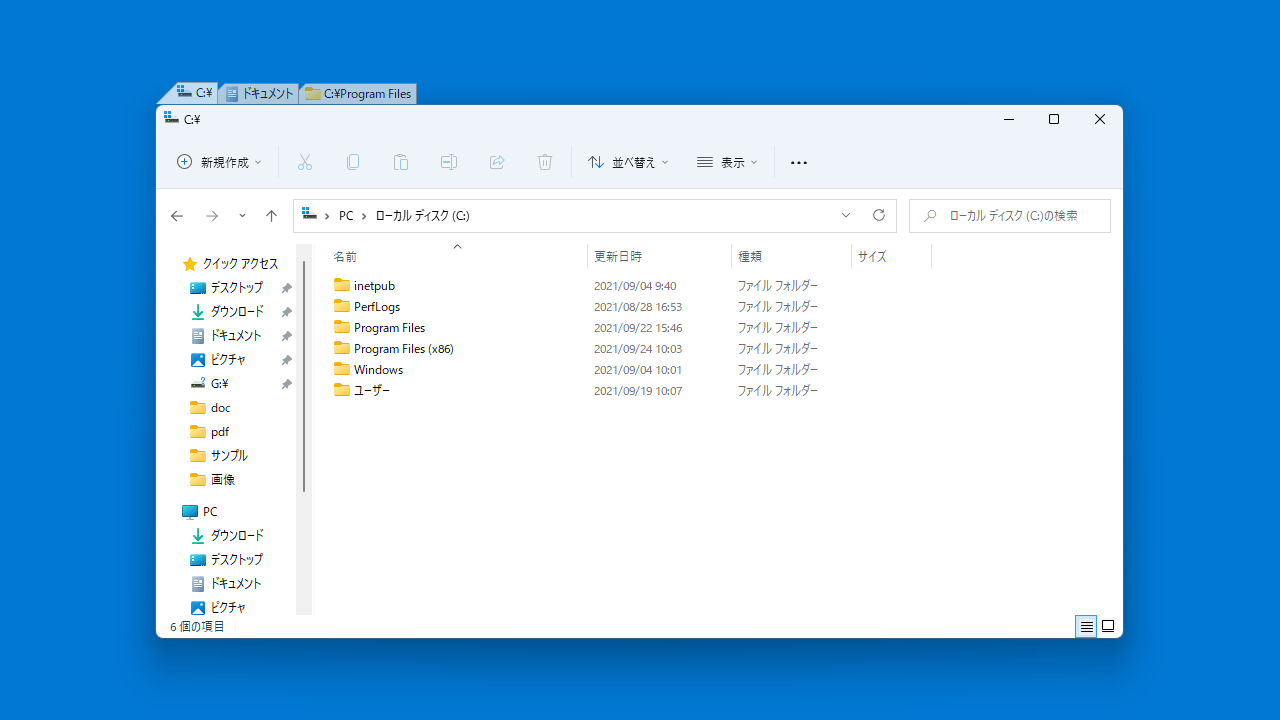This screenshot has width=1280, height=720.
Task: Open G:¥ drive in navigation pane
Action: pos(220,384)
